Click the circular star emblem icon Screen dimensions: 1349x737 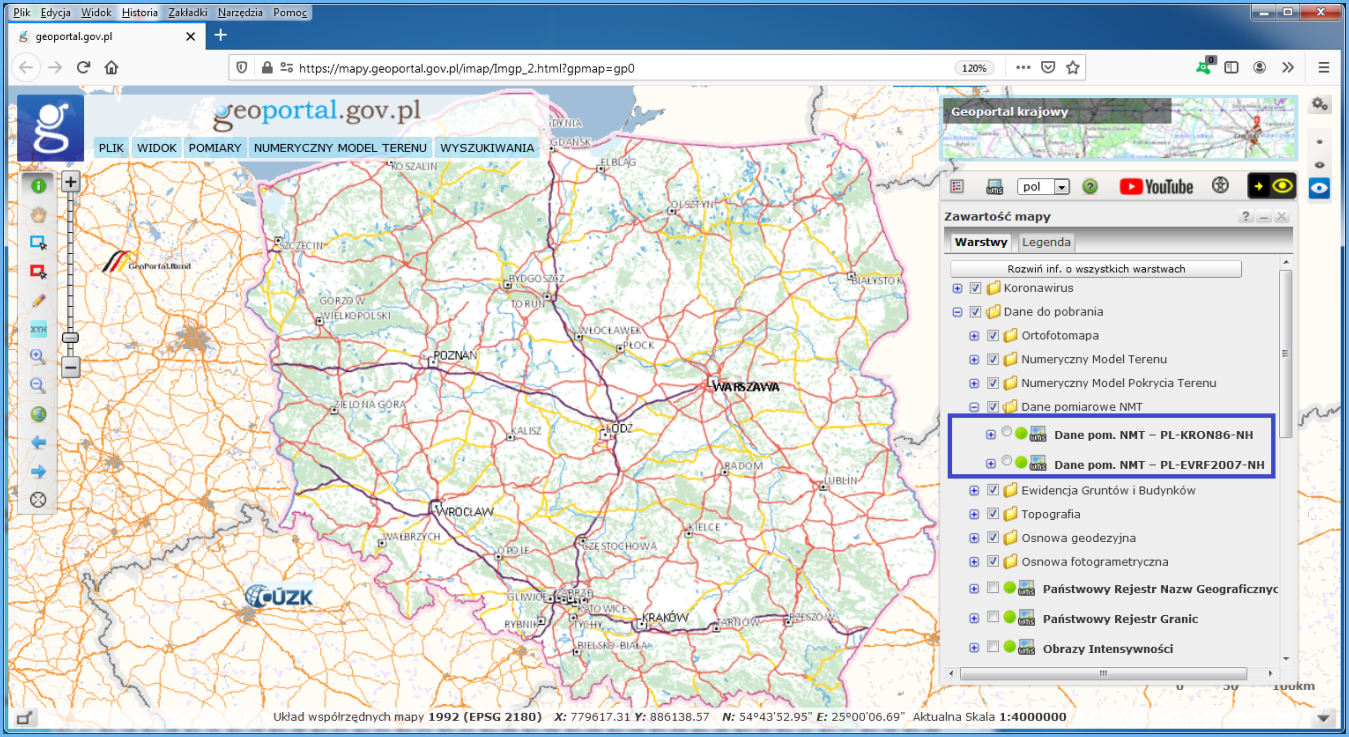pyautogui.click(x=1220, y=186)
